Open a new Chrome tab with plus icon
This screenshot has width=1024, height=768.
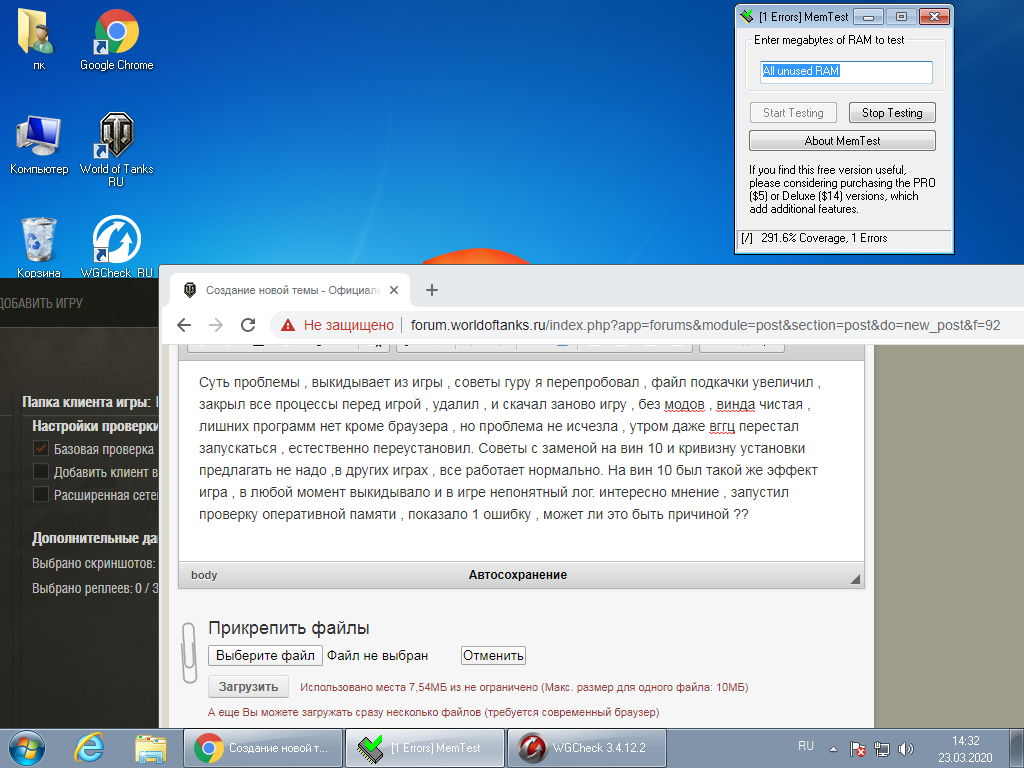coord(432,290)
